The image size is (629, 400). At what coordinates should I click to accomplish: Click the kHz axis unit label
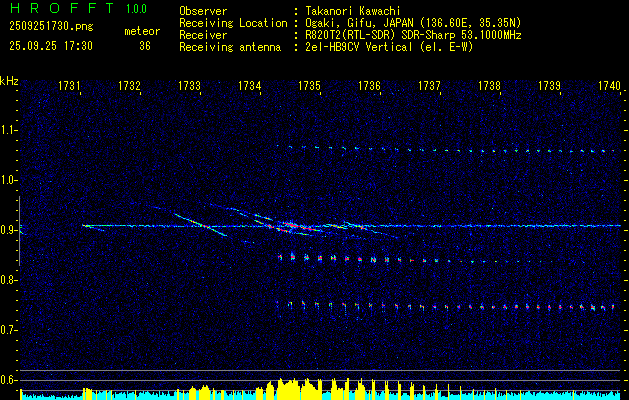click(x=9, y=81)
